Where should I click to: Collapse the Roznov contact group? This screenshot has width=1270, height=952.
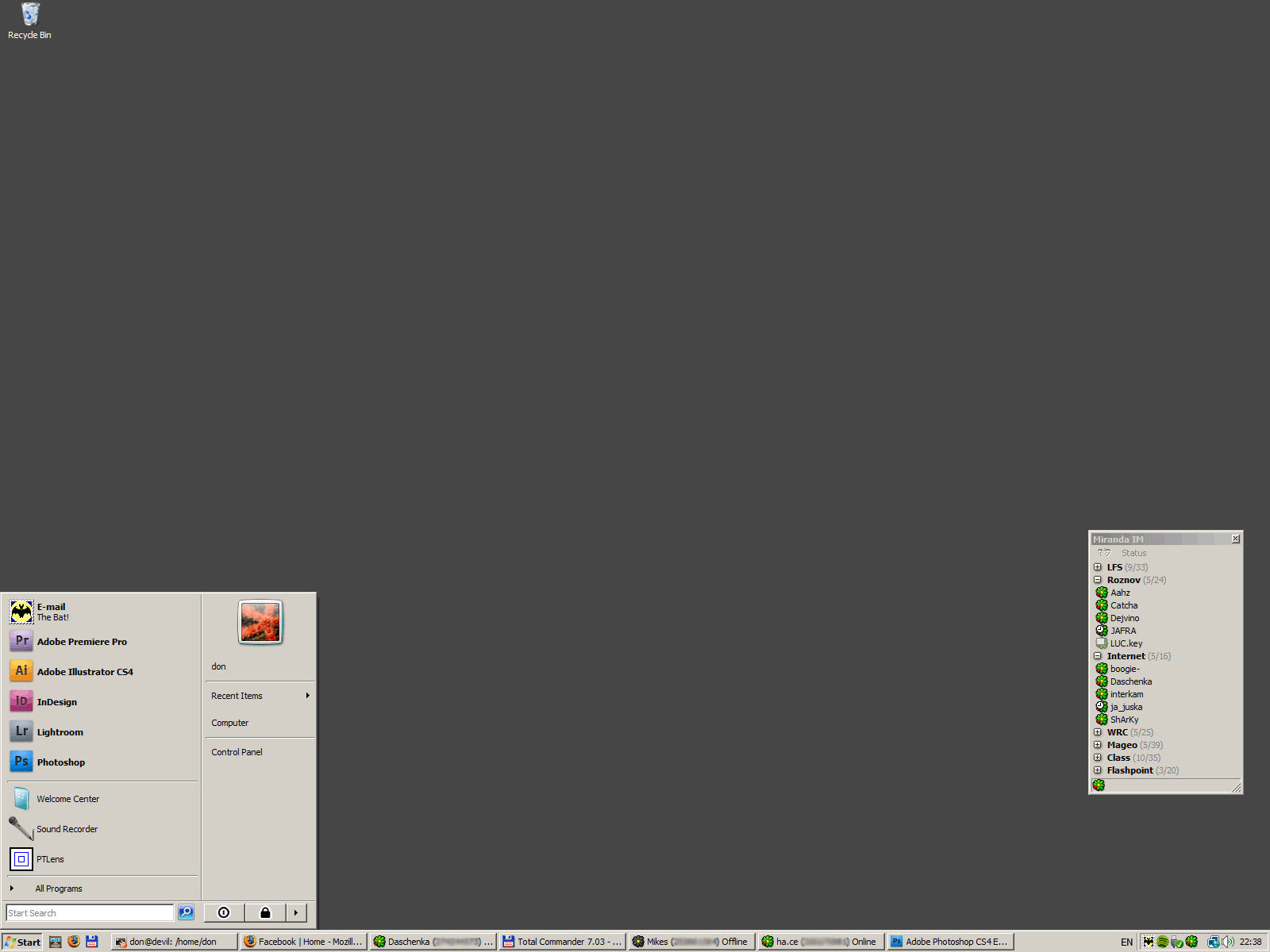[1098, 580]
